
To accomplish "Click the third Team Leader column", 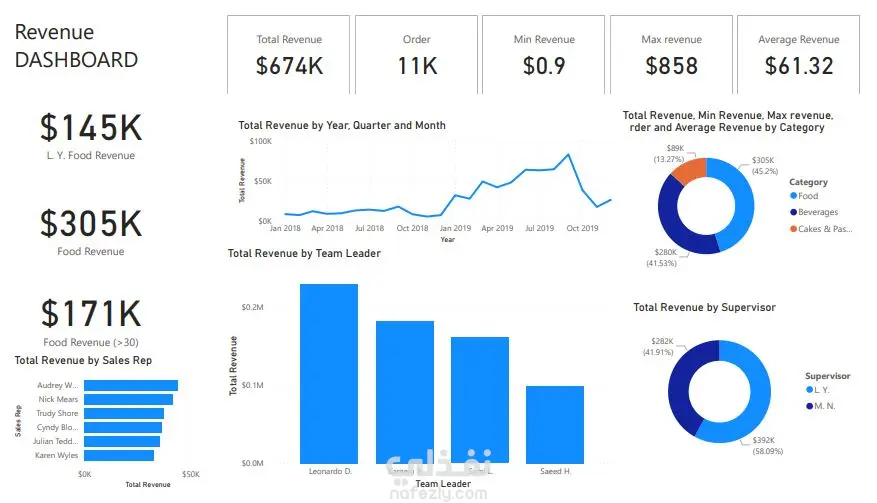I will 480,400.
